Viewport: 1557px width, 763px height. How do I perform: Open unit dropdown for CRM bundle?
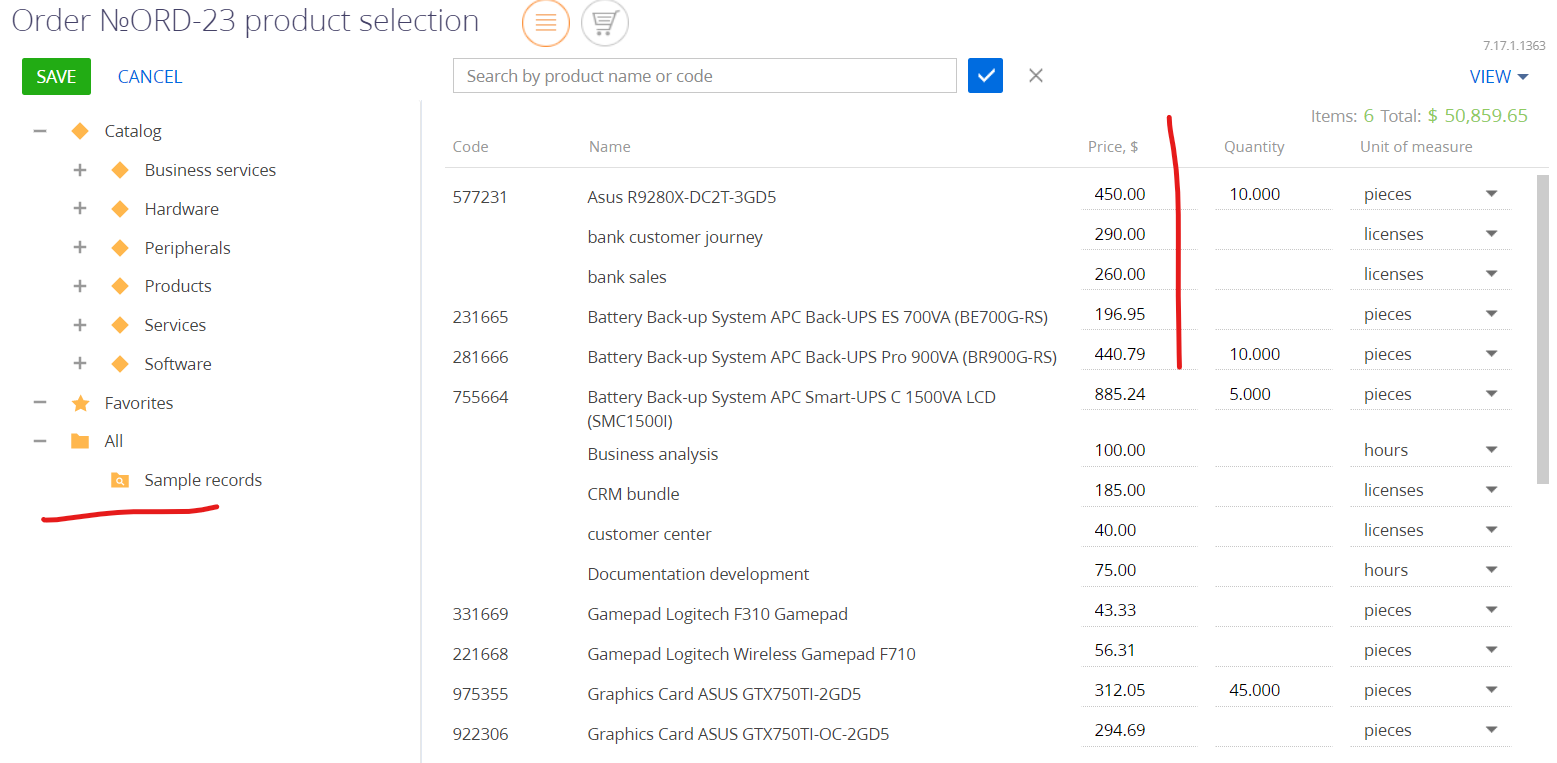coord(1491,490)
